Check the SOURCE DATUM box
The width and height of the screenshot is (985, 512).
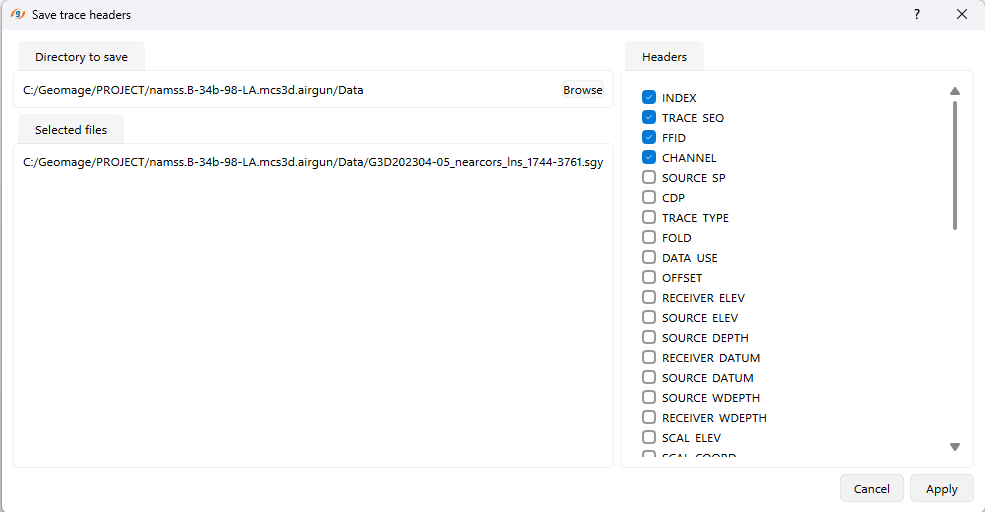click(x=649, y=378)
